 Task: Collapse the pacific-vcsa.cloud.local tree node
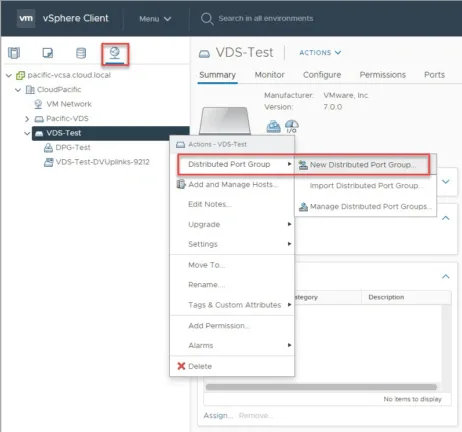[x=9, y=76]
